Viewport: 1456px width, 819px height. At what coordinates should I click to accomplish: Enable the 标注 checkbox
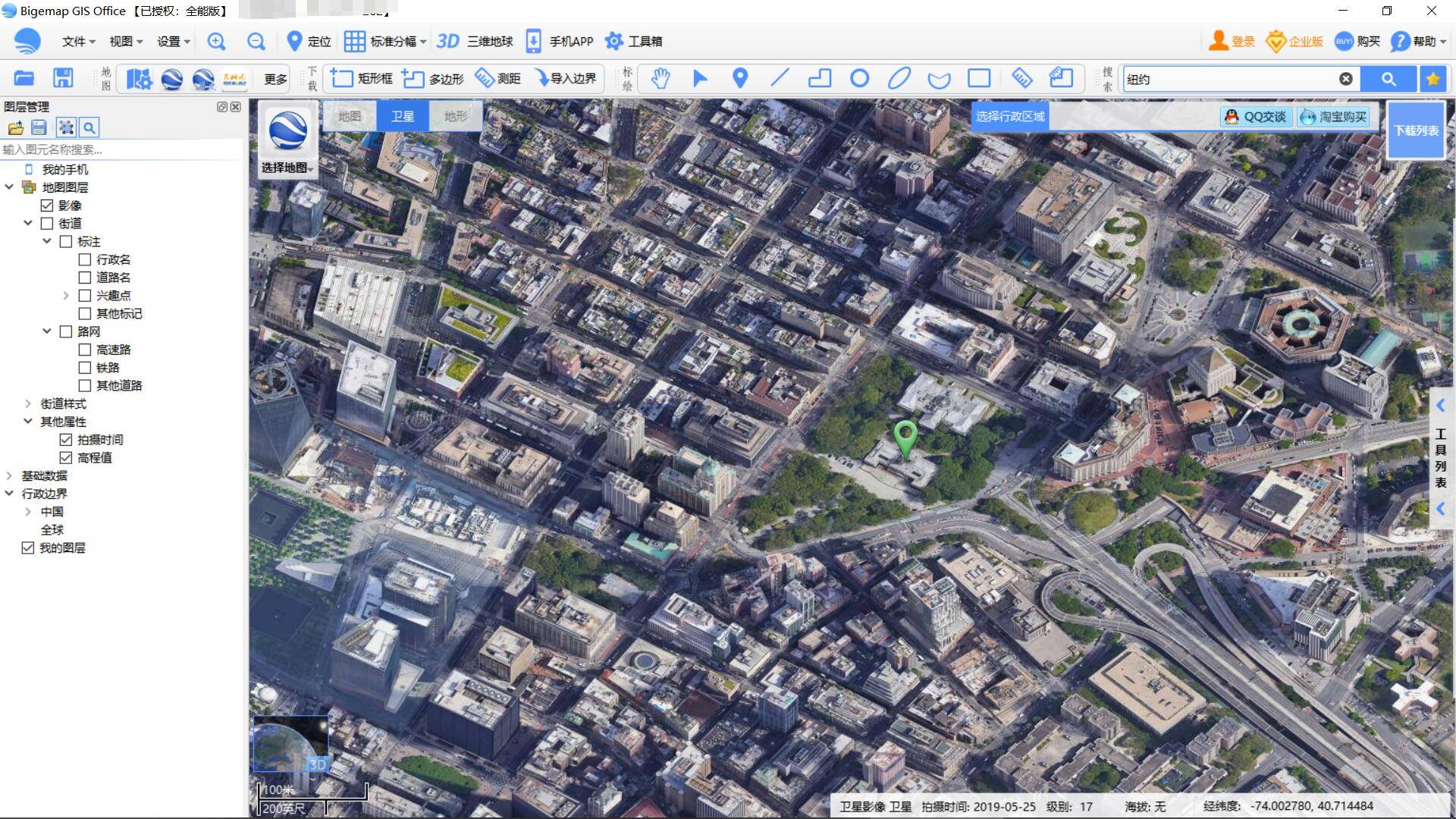coord(66,242)
